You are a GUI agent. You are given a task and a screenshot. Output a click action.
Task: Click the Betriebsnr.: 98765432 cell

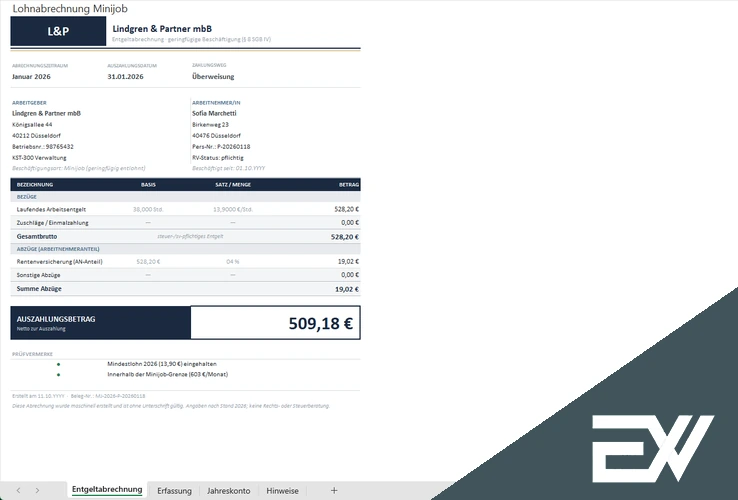(x=43, y=146)
